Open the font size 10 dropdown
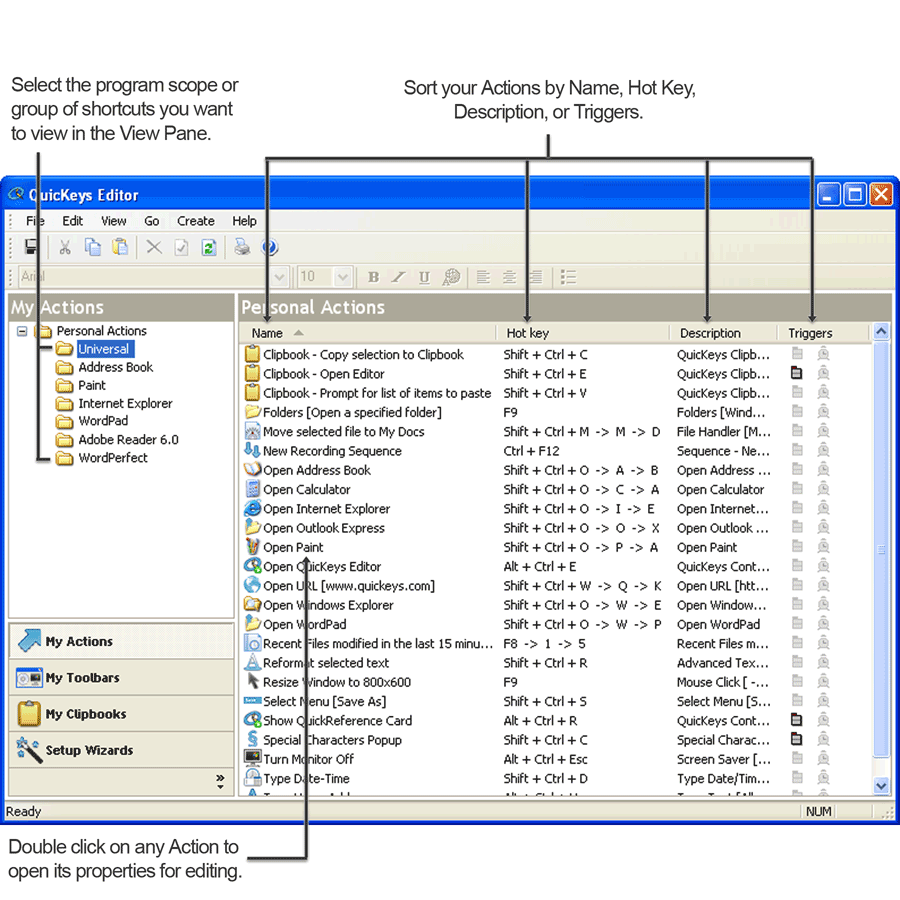The image size is (900, 900). (343, 277)
